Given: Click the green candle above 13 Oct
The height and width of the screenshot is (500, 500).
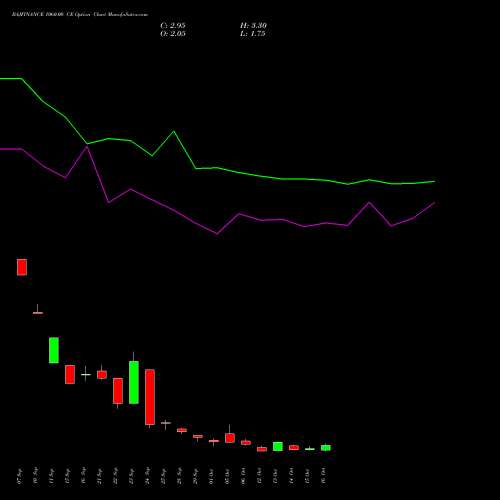Looking at the screenshot, I should click(x=278, y=447).
